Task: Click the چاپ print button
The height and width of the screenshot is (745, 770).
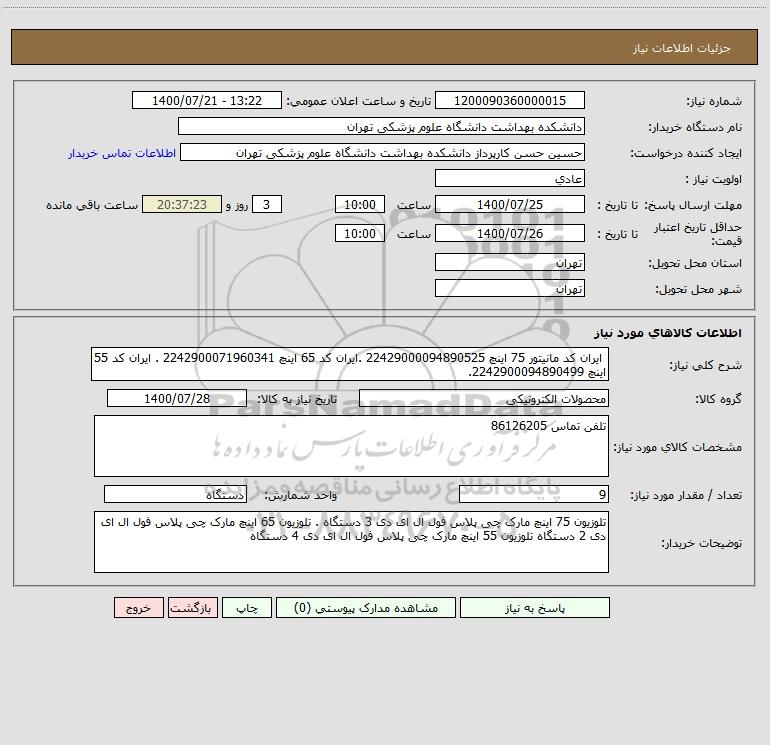Action: tap(247, 607)
